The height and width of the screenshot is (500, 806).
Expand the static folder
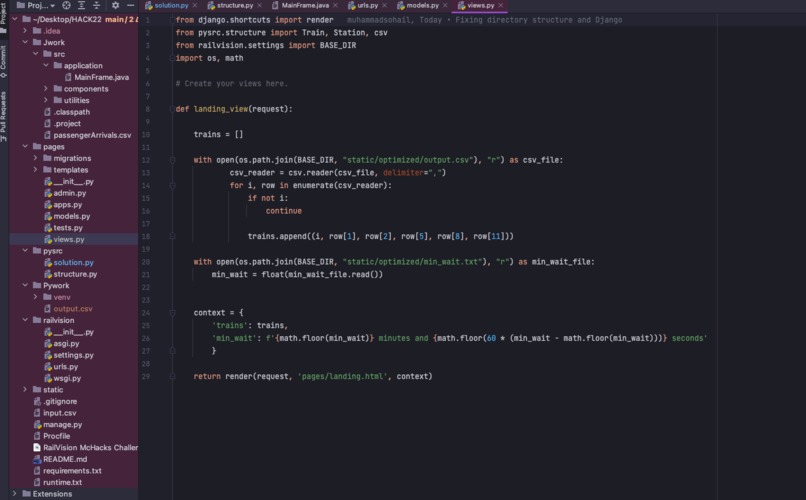pyautogui.click(x=25, y=390)
